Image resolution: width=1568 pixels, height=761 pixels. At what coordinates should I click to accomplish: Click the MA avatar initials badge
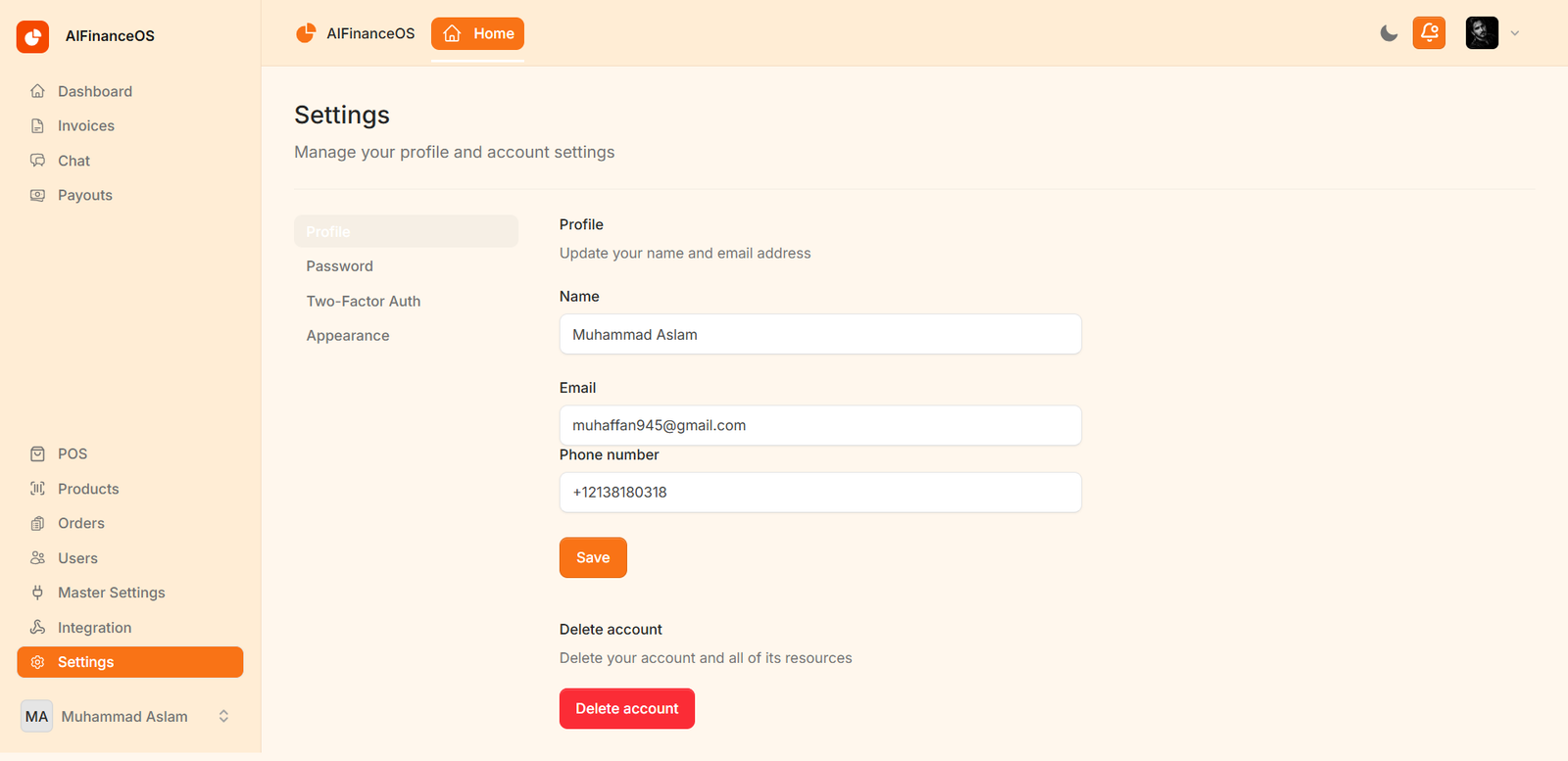[x=36, y=716]
